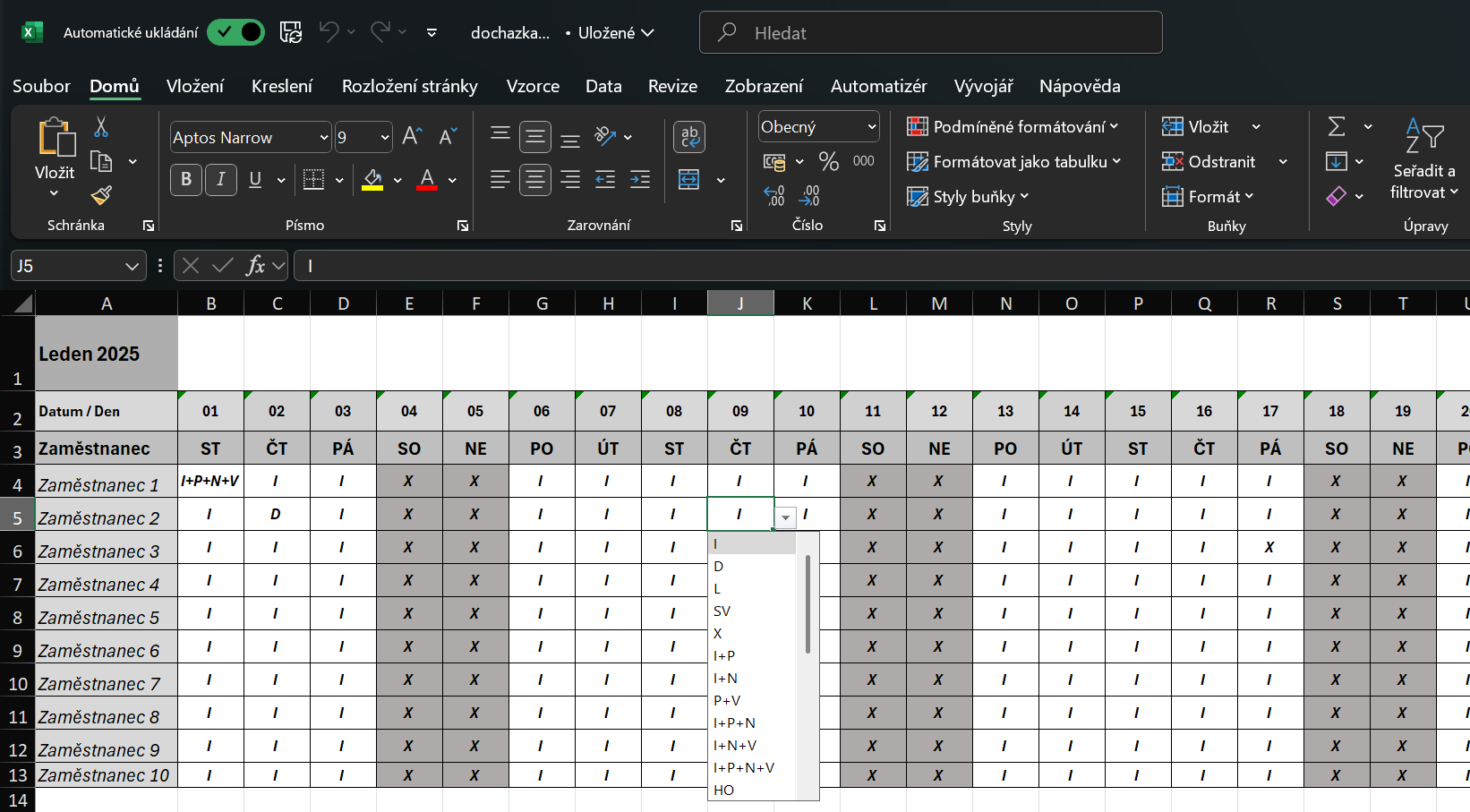This screenshot has width=1470, height=812.
Task: Click the Cut scissors icon
Action: point(101,127)
